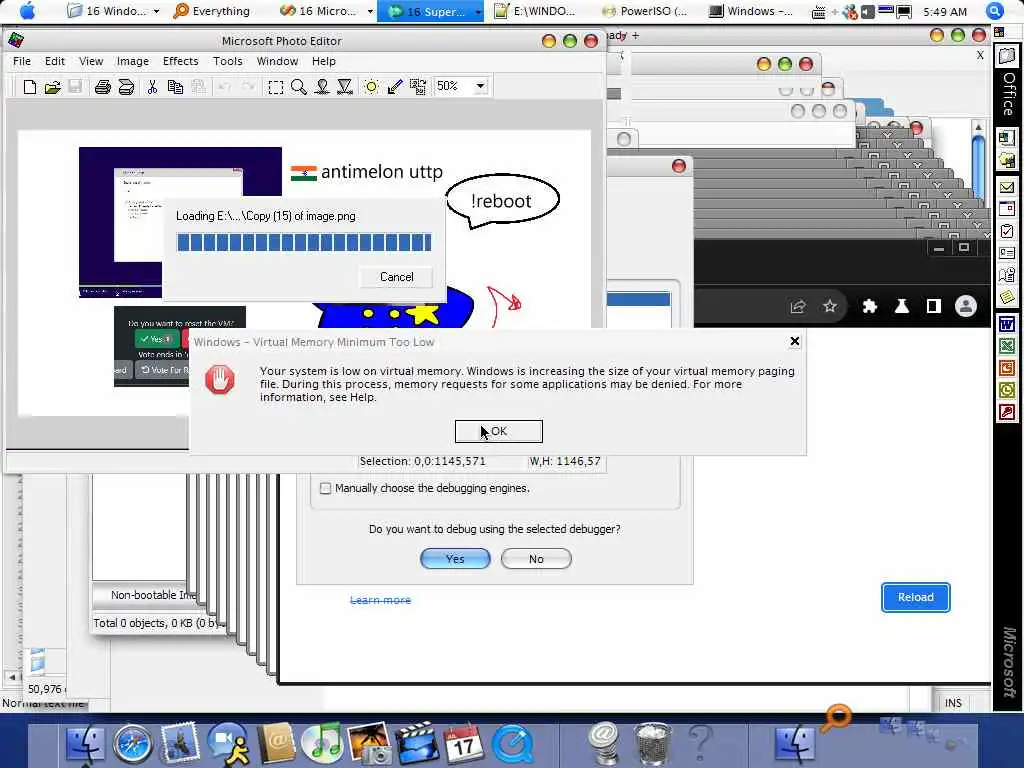
Task: Click Safari compass icon in the dock
Action: click(133, 743)
